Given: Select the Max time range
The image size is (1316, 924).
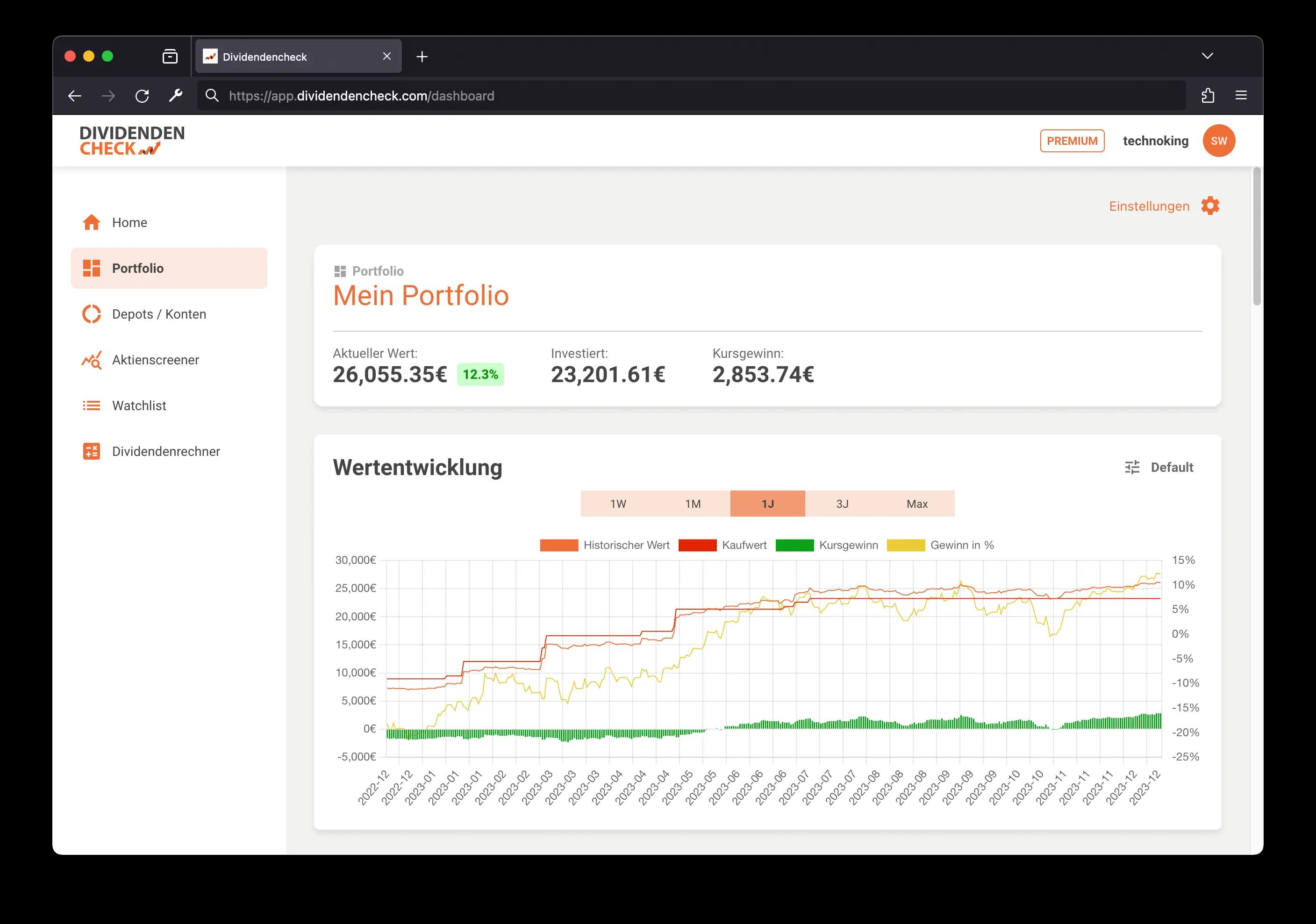Looking at the screenshot, I should 917,504.
